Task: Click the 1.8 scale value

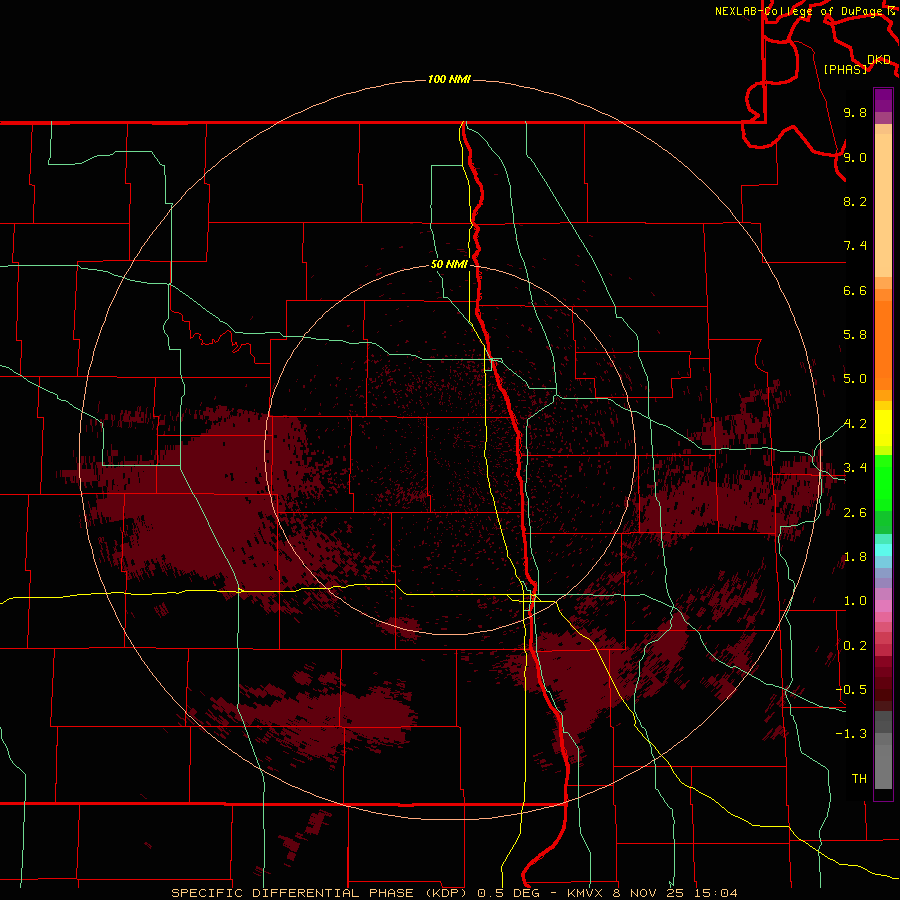Action: point(855,557)
